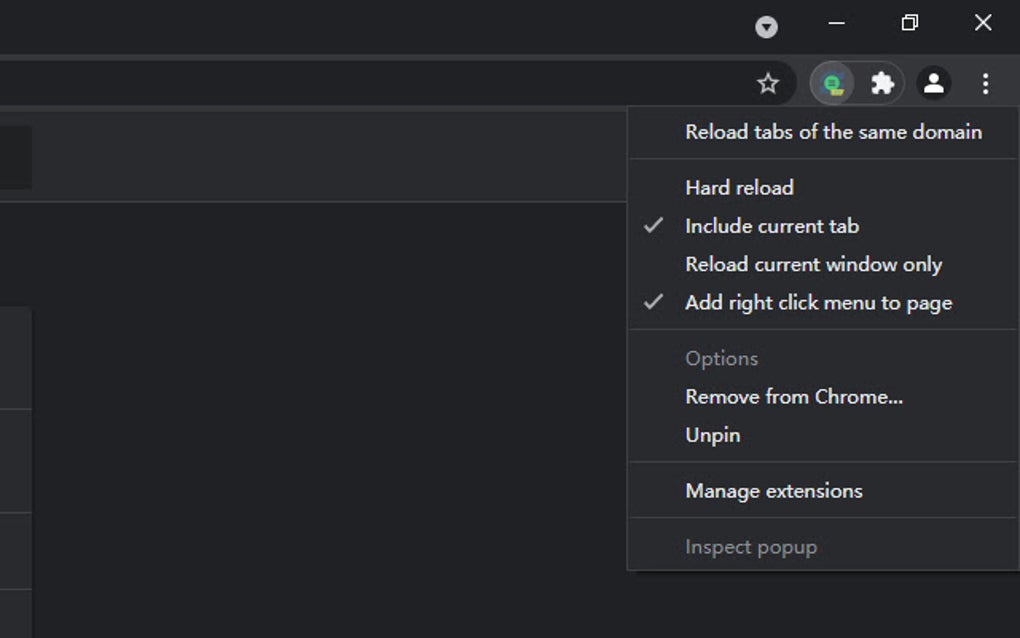This screenshot has height=638, width=1020.
Task: Toggle Include current tab option
Action: (x=771, y=226)
